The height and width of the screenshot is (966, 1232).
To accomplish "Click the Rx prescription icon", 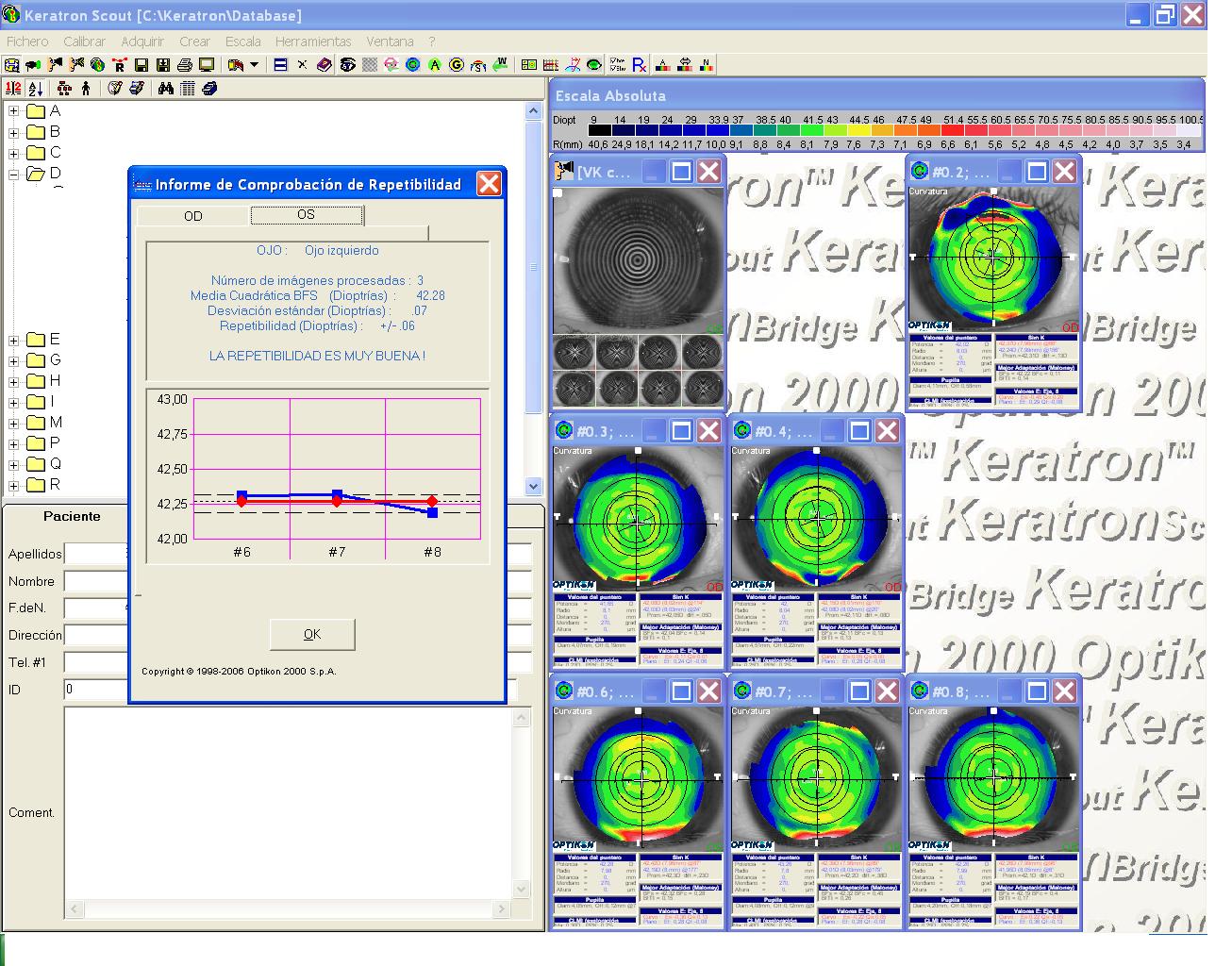I will (639, 65).
